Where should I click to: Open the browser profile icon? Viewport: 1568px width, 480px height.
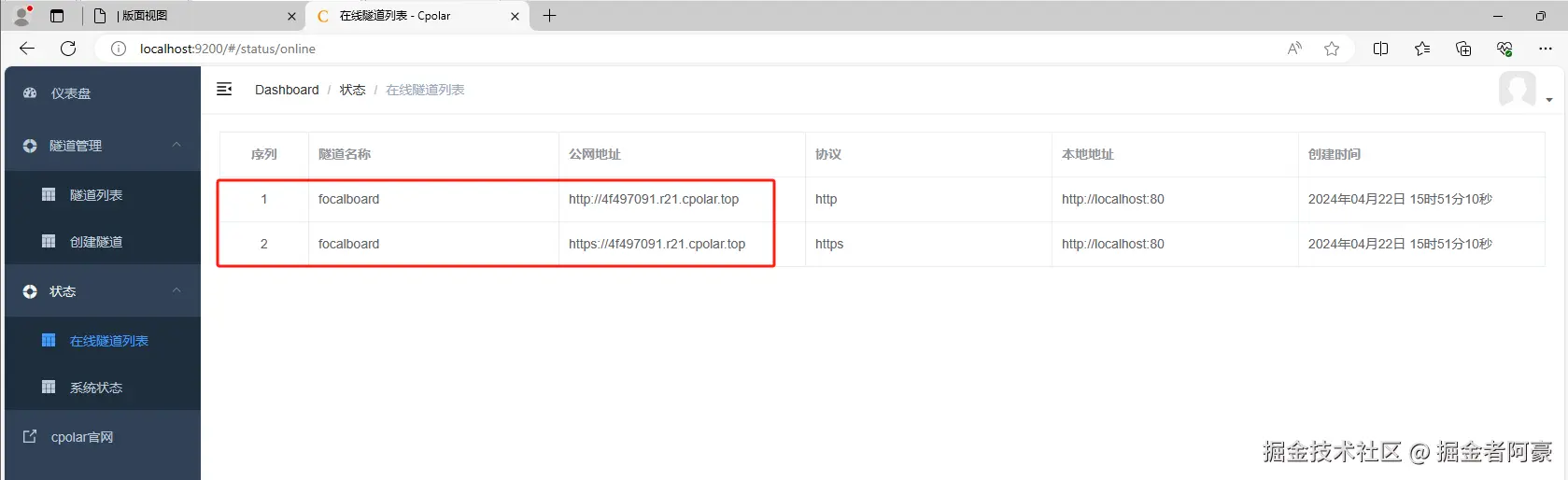click(x=22, y=15)
